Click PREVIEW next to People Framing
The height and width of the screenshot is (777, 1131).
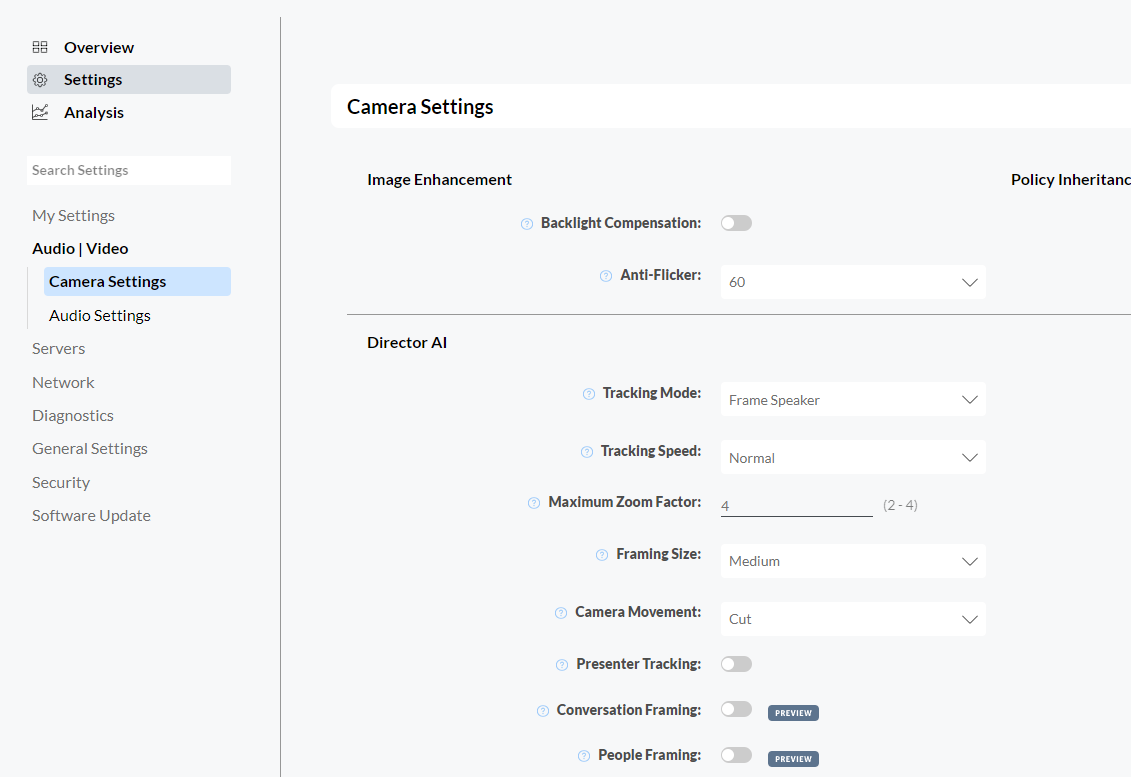point(792,758)
